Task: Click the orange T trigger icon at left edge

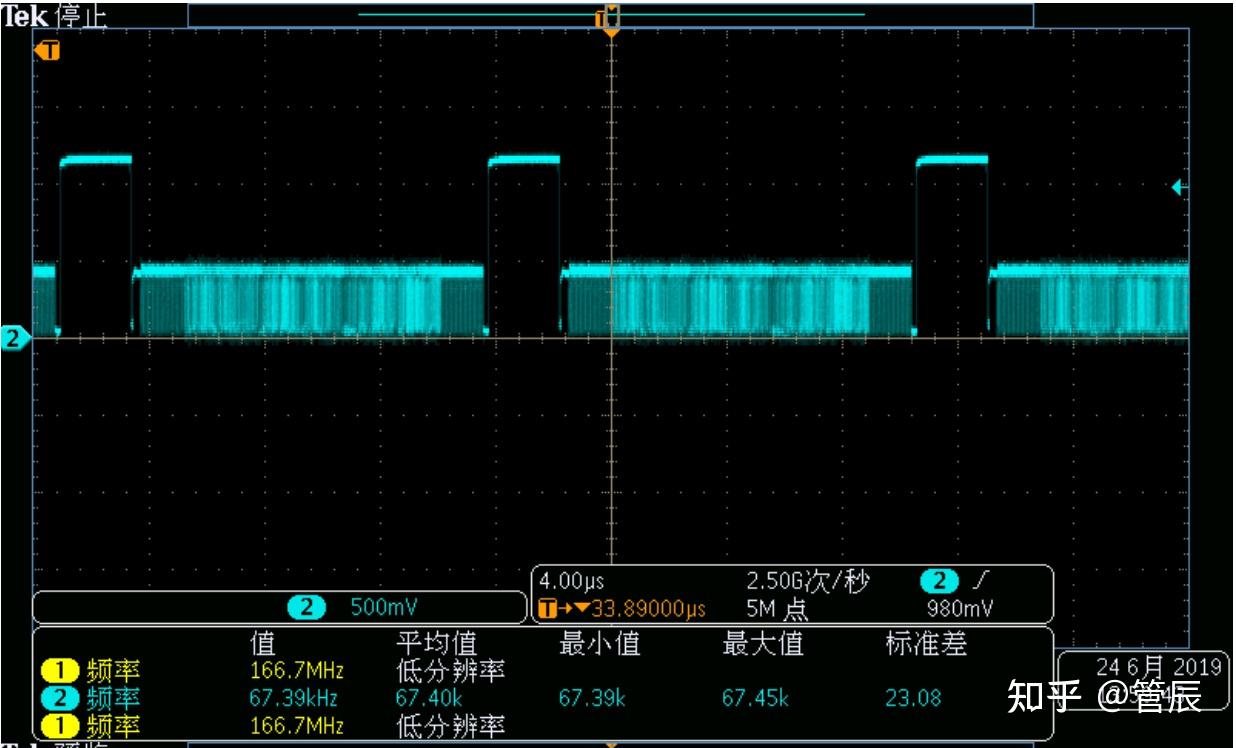Action: [48, 50]
